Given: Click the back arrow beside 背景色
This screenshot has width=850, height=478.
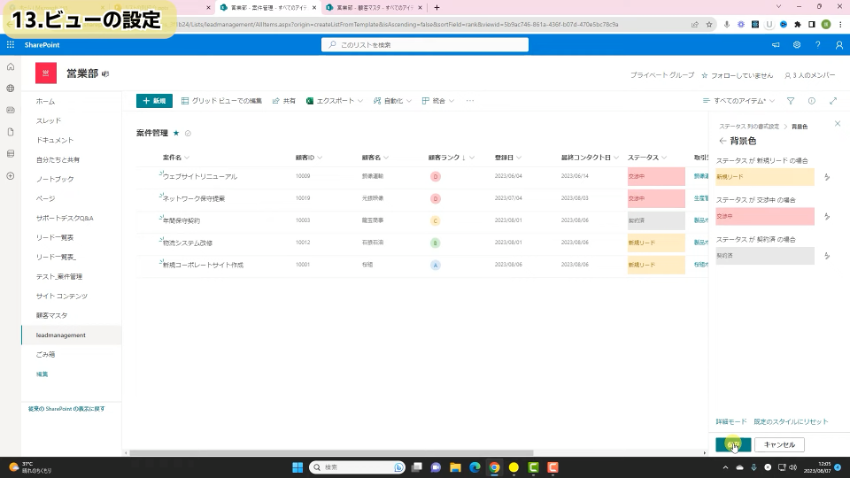Looking at the screenshot, I should tap(722, 141).
